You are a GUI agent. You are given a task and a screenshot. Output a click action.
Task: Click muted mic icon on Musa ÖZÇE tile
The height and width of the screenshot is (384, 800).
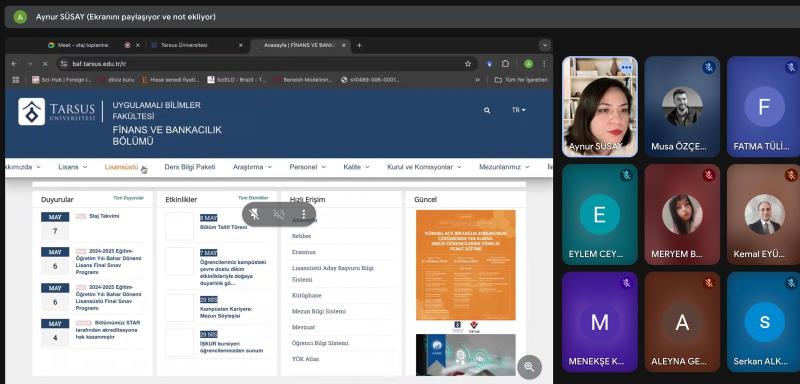point(708,67)
